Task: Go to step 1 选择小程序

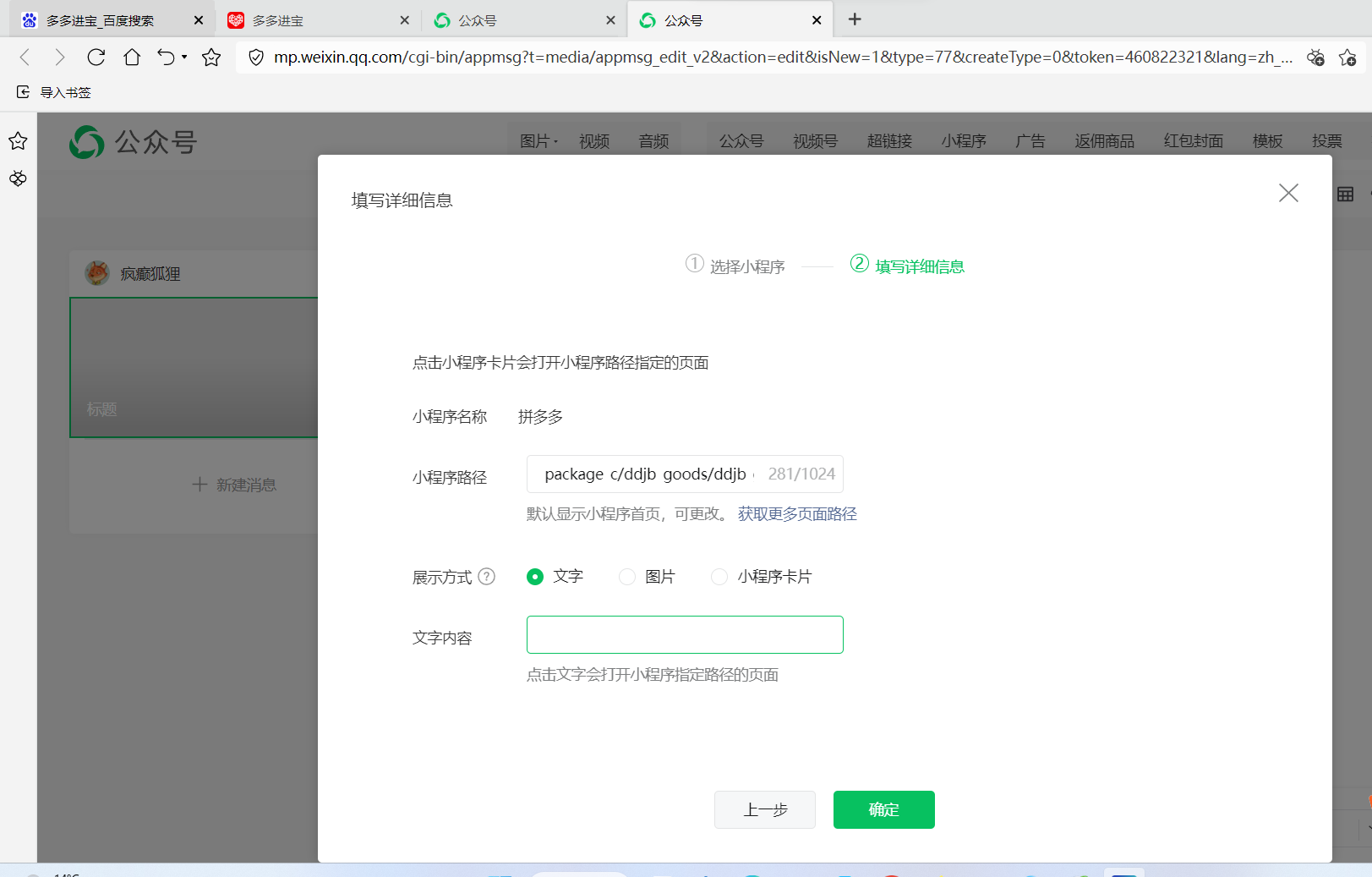Action: click(735, 266)
